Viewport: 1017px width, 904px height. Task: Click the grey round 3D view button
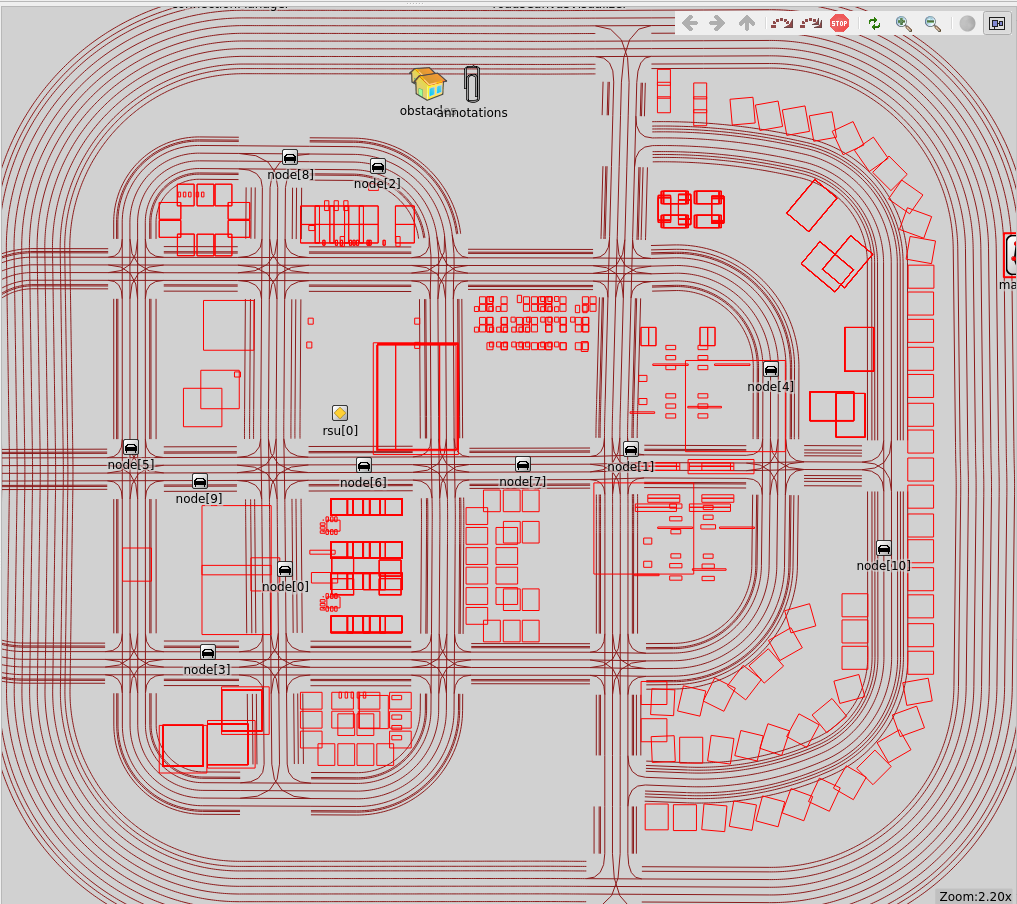[967, 24]
